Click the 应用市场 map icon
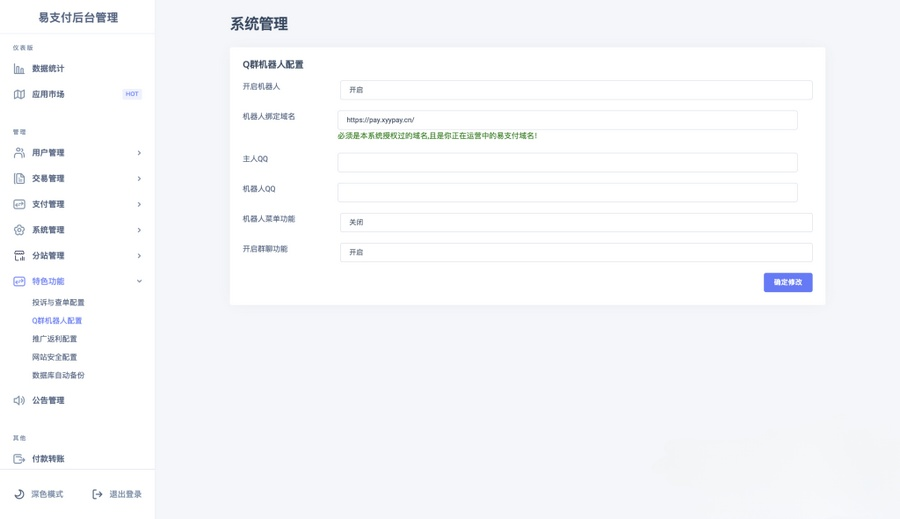The height and width of the screenshot is (519, 900). click(19, 94)
